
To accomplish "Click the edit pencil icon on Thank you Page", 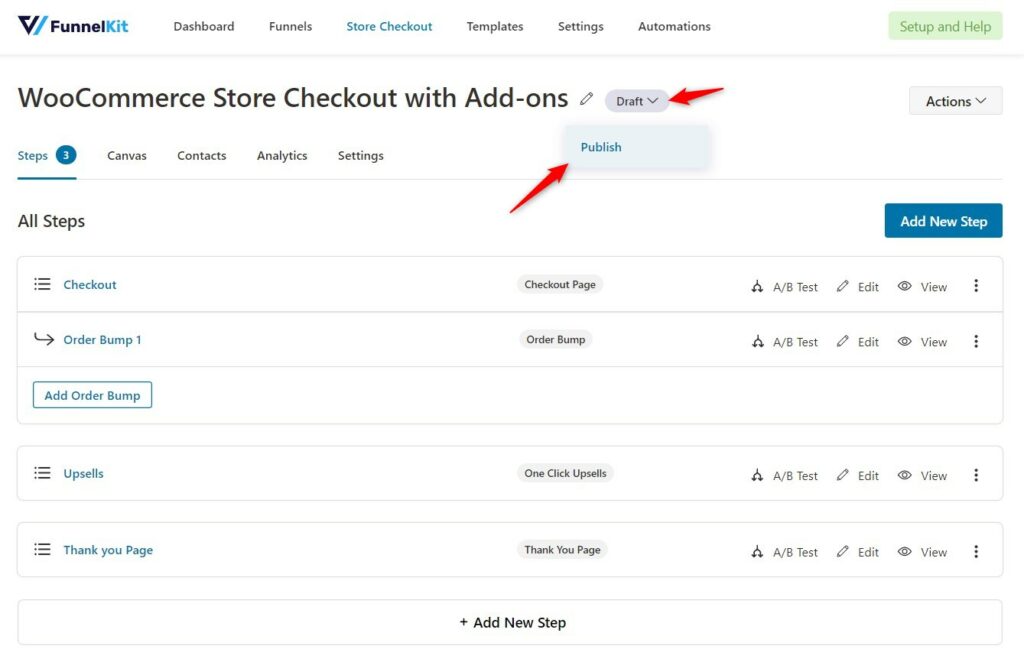I will coord(842,551).
